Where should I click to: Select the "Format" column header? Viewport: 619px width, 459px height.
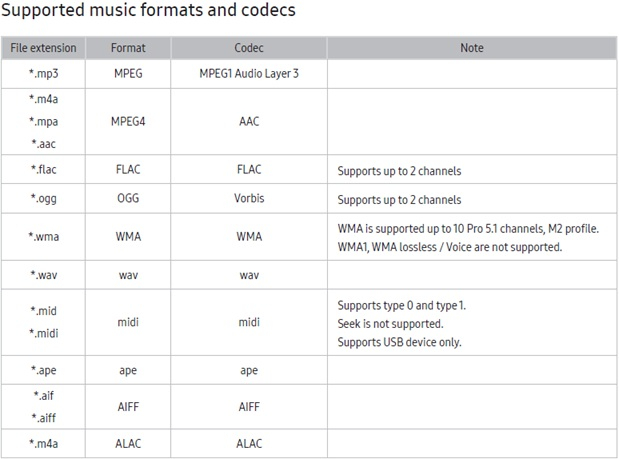127,48
